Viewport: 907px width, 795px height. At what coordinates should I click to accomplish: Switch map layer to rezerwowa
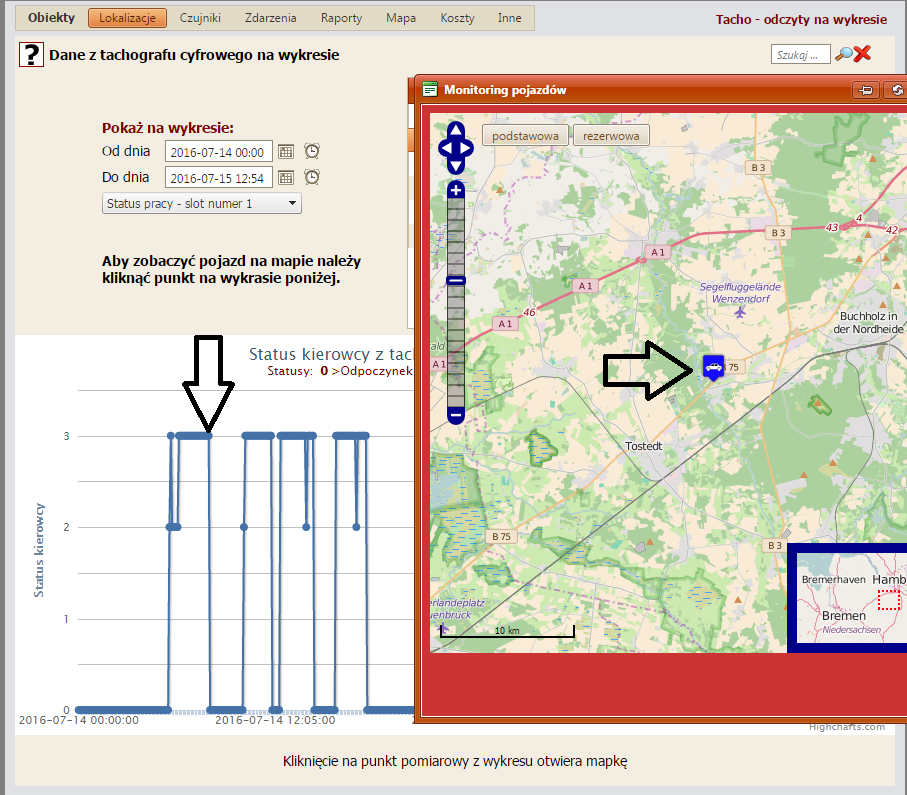tap(613, 135)
